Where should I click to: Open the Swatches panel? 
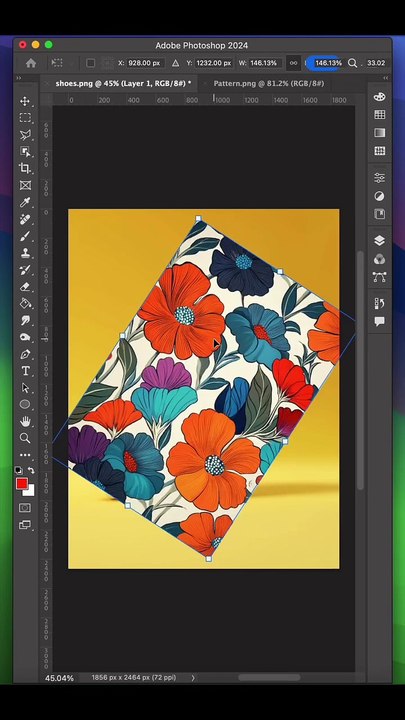click(x=379, y=115)
